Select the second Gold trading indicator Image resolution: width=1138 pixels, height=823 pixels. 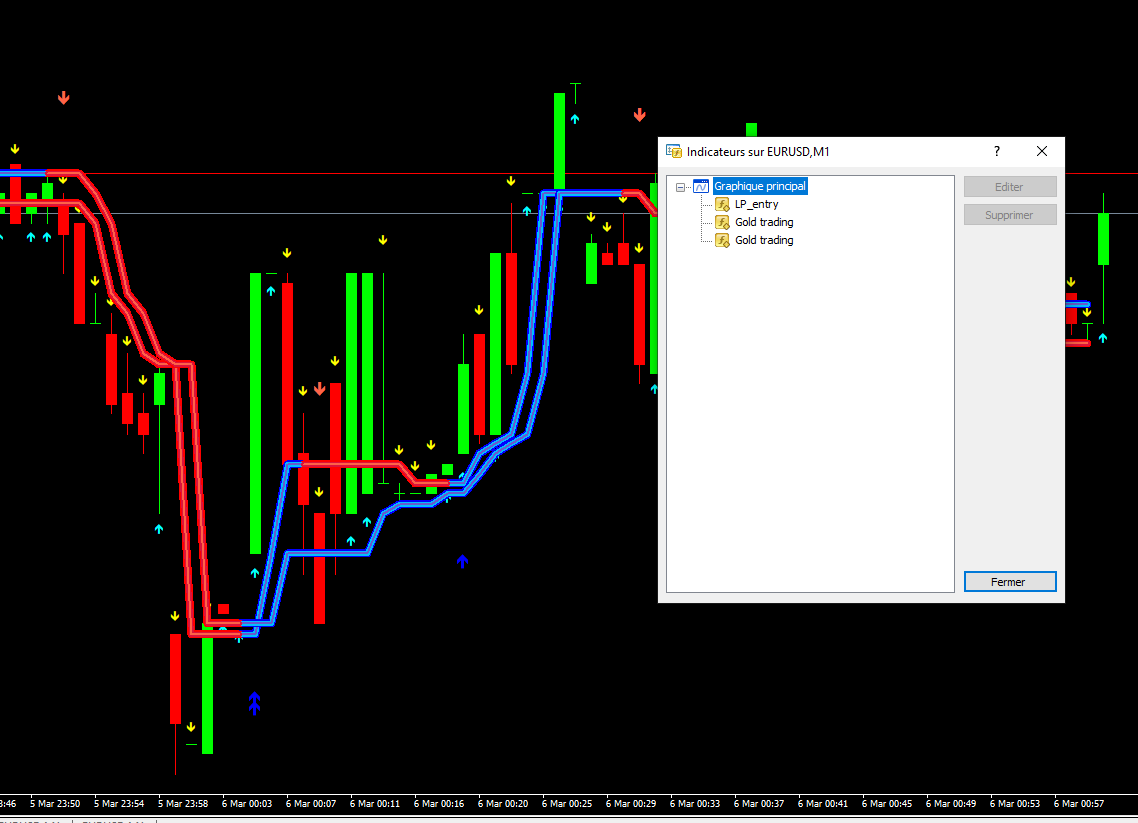(763, 239)
